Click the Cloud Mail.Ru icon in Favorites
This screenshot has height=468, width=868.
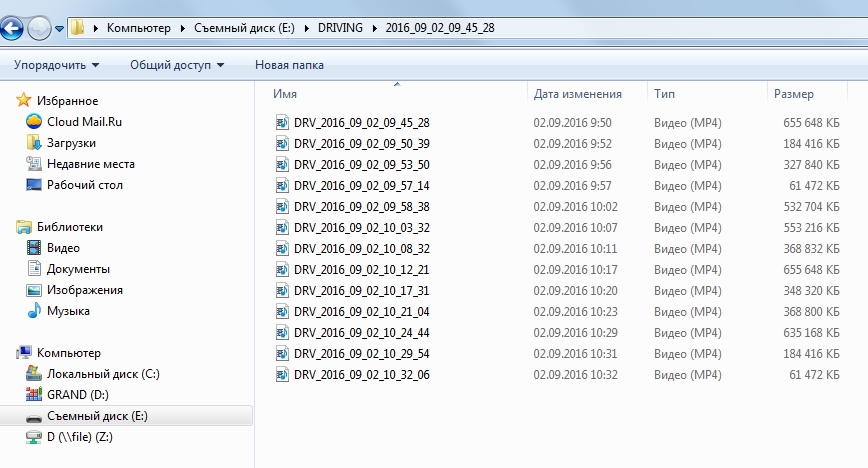coord(34,122)
